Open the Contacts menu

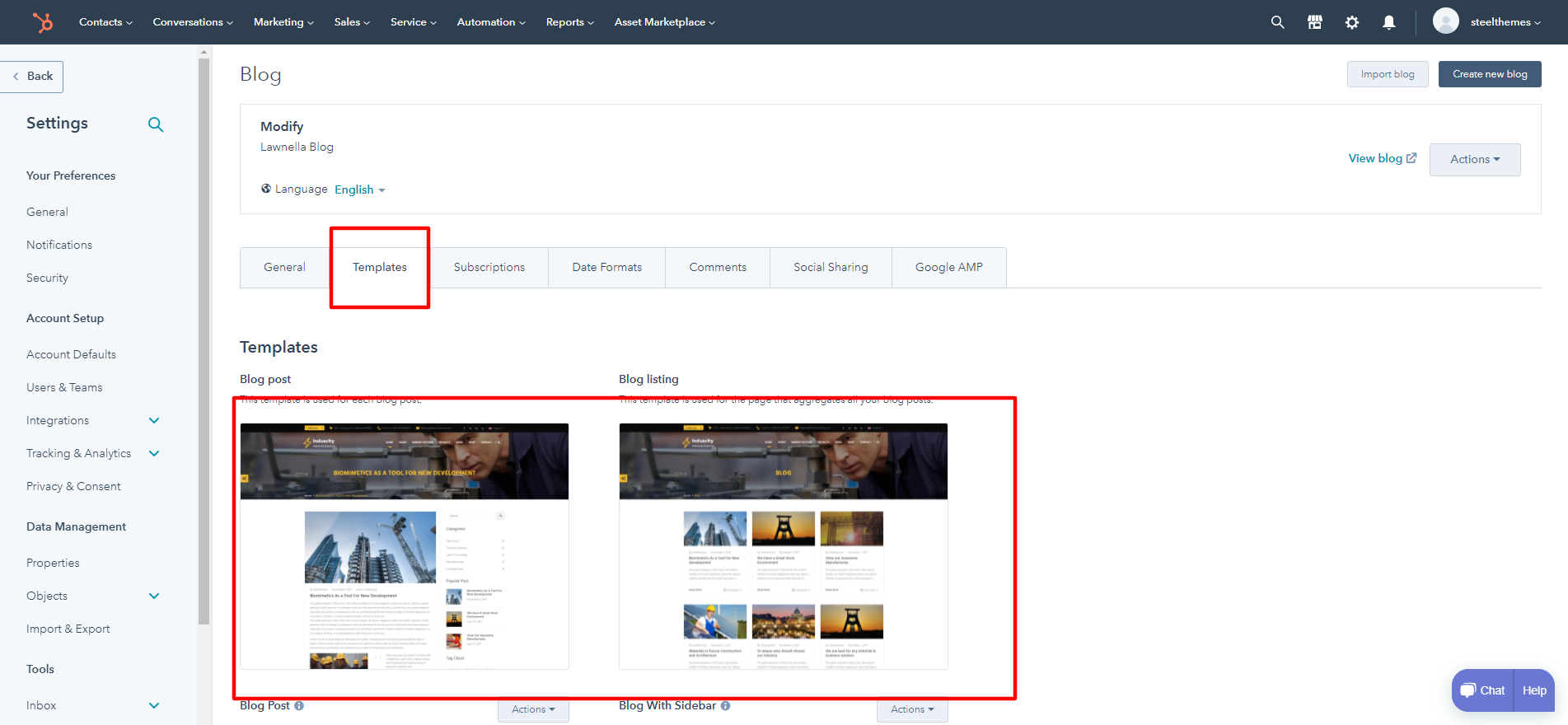[x=105, y=22]
